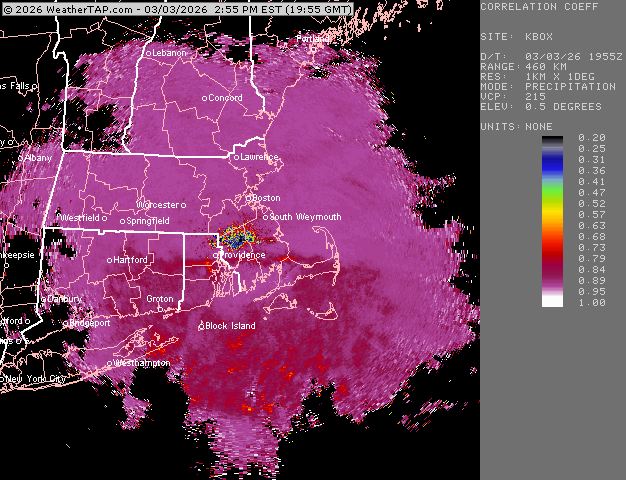
Task: Click the Concord location marker
Action: pyautogui.click(x=206, y=98)
